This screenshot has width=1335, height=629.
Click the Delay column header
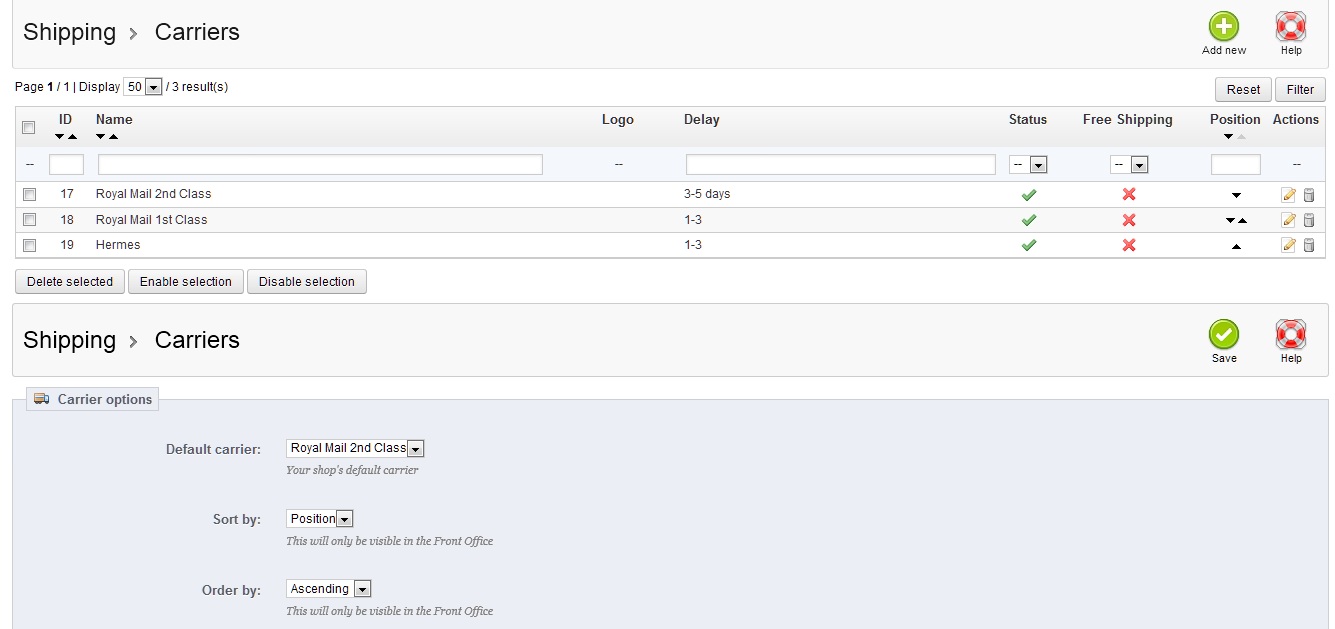point(702,119)
